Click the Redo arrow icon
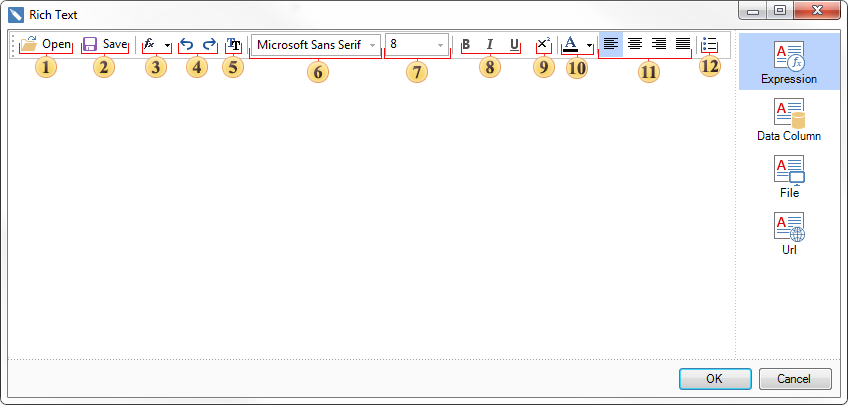The width and height of the screenshot is (848, 405). (209, 45)
